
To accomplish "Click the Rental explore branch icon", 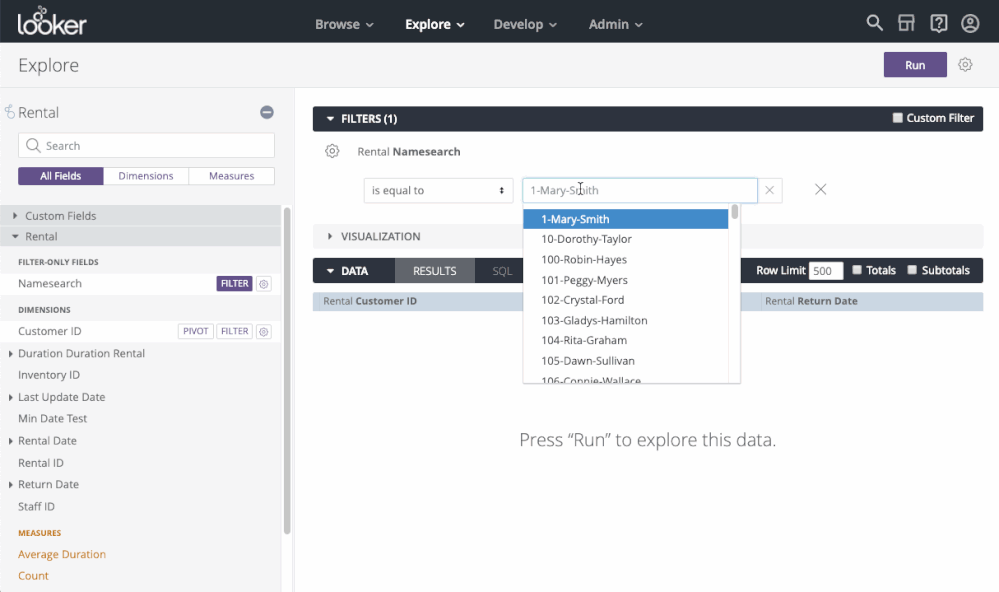I will [10, 112].
